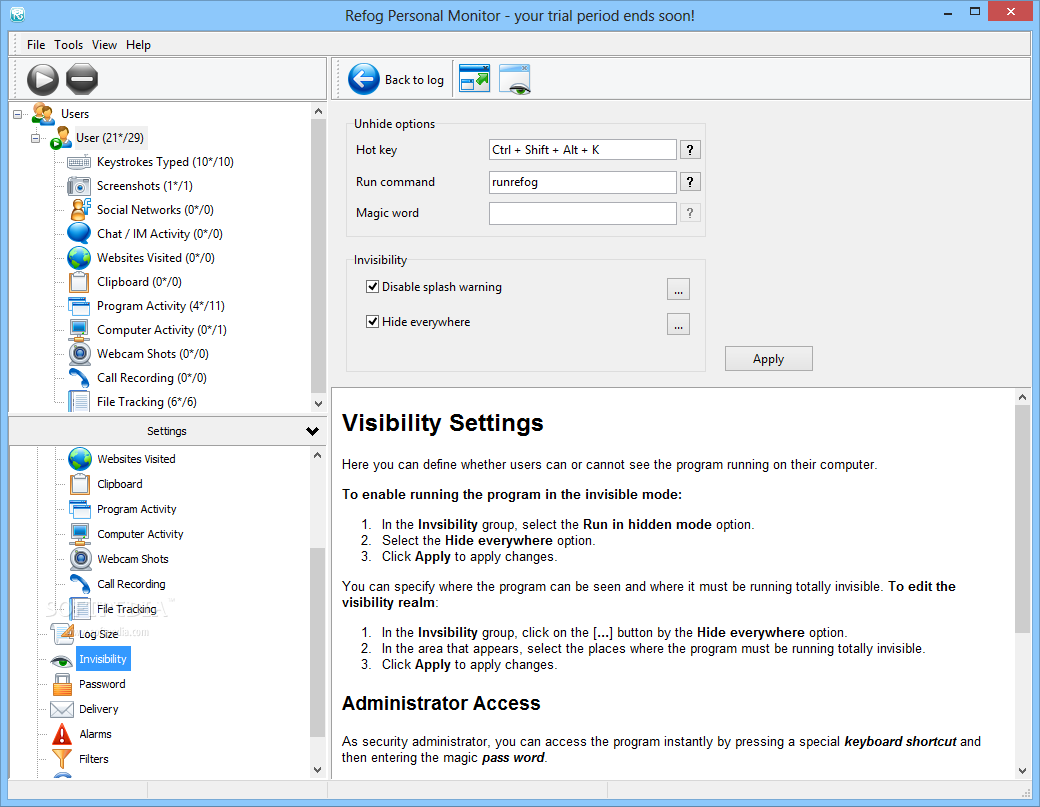Select Program Activity (4*/11) row

coord(161,306)
